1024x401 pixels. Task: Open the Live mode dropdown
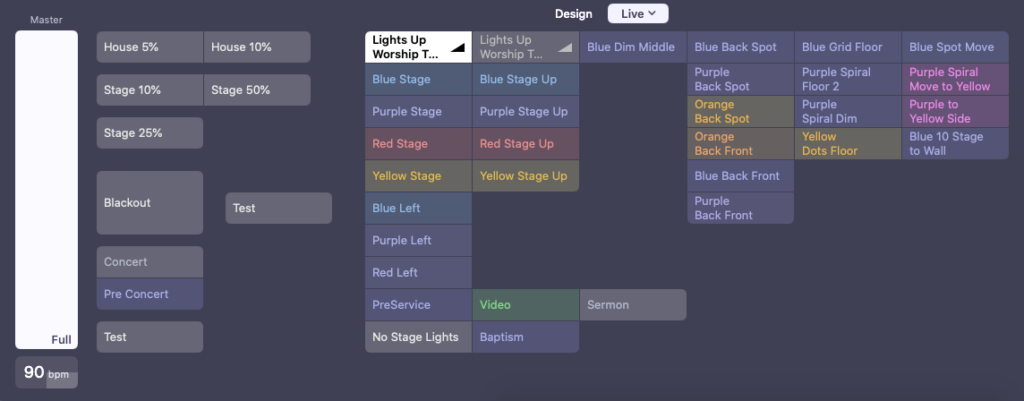[x=638, y=14]
